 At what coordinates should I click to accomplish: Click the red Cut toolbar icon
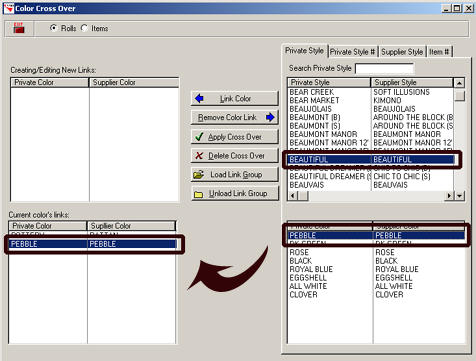[19, 28]
